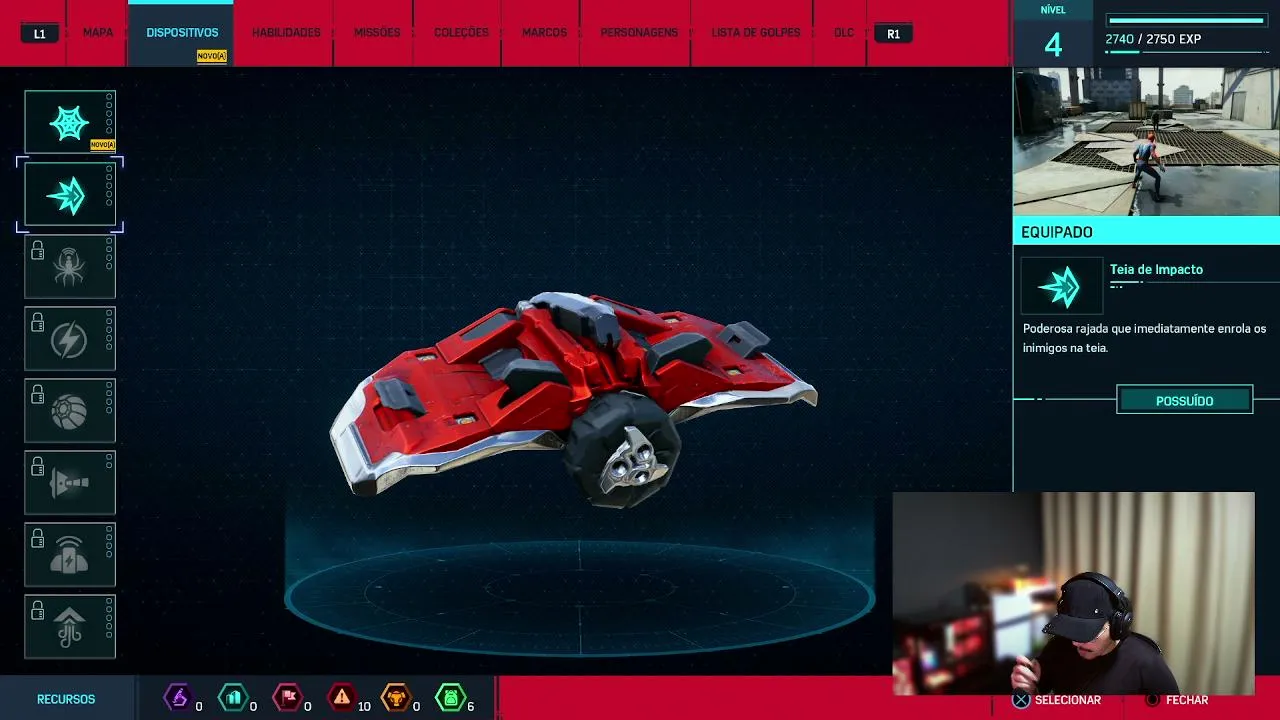Viewport: 1280px width, 720px height.
Task: Click the equipped Teia de Impacto icon
Action: (x=1061, y=287)
